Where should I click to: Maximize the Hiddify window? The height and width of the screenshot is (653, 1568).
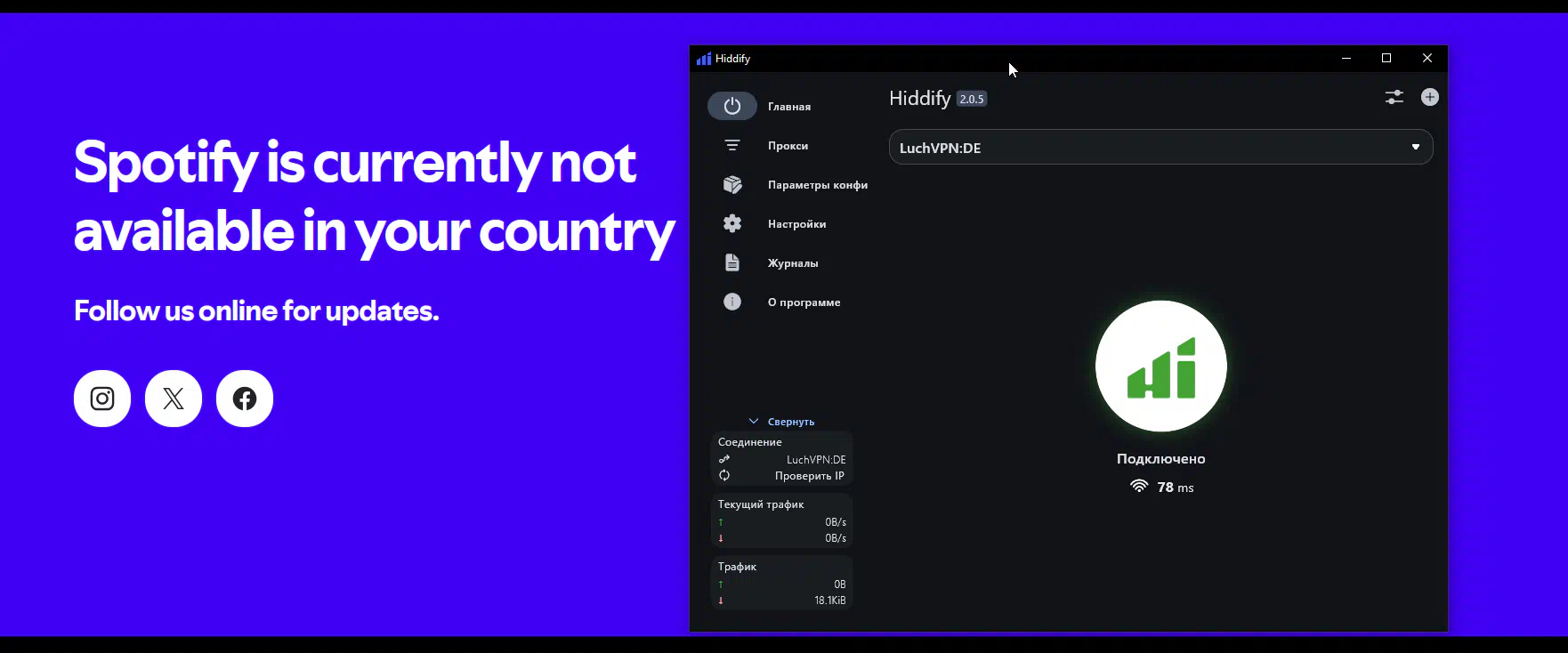point(1386,58)
